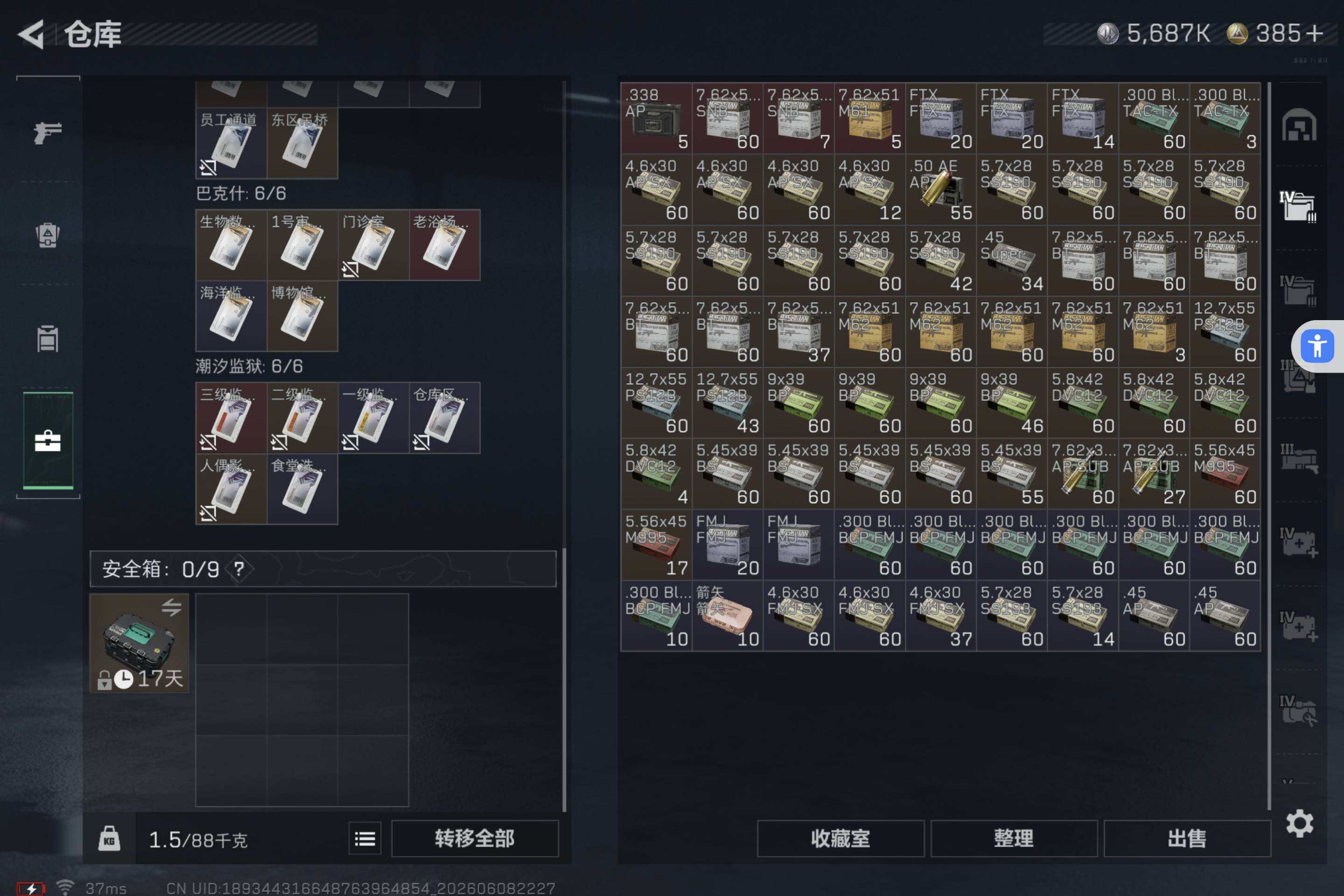This screenshot has height=896, width=1344.
Task: Select the 一级监... keycard
Action: pos(374,418)
